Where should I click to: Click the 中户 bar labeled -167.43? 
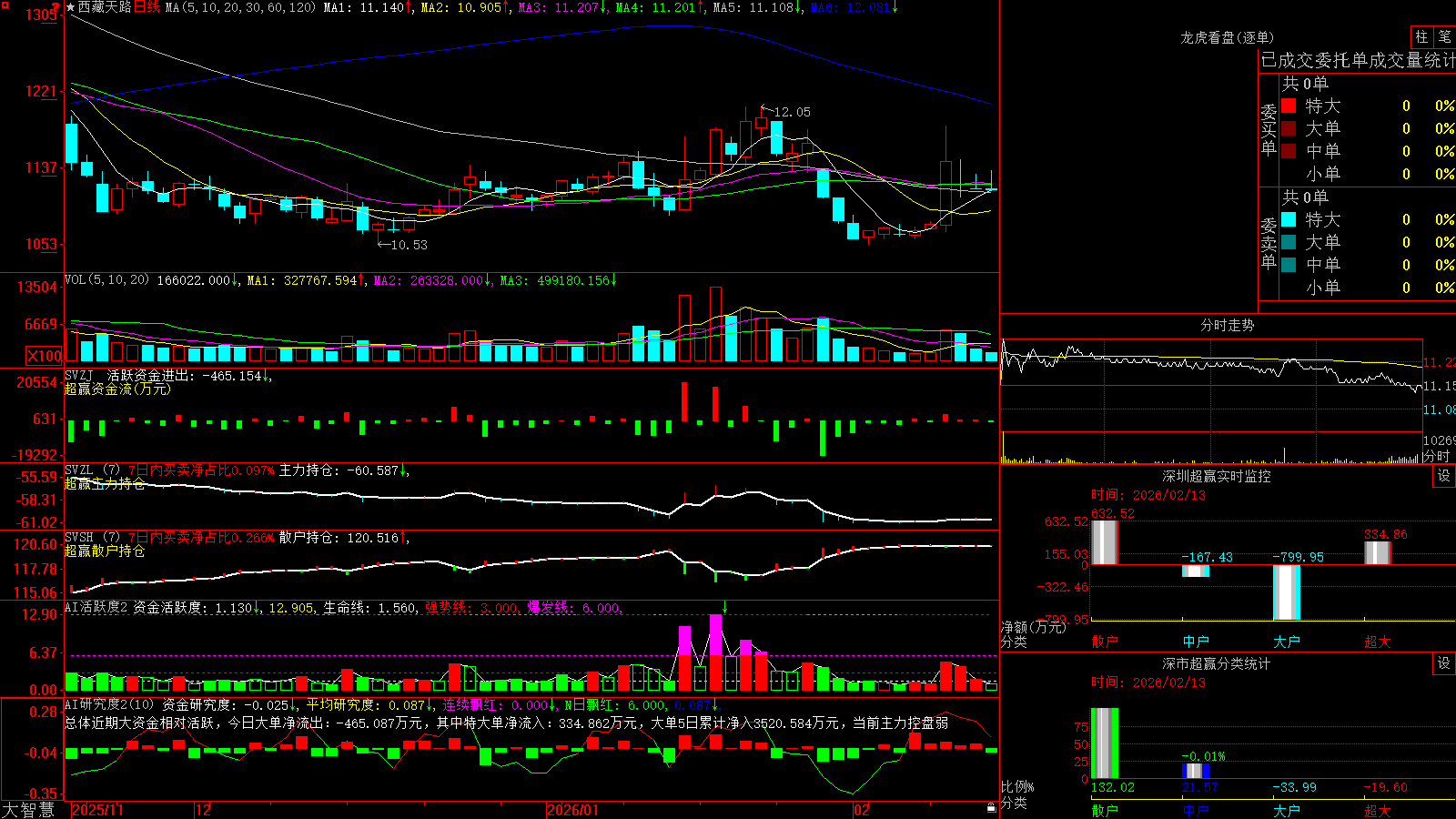(x=1195, y=571)
